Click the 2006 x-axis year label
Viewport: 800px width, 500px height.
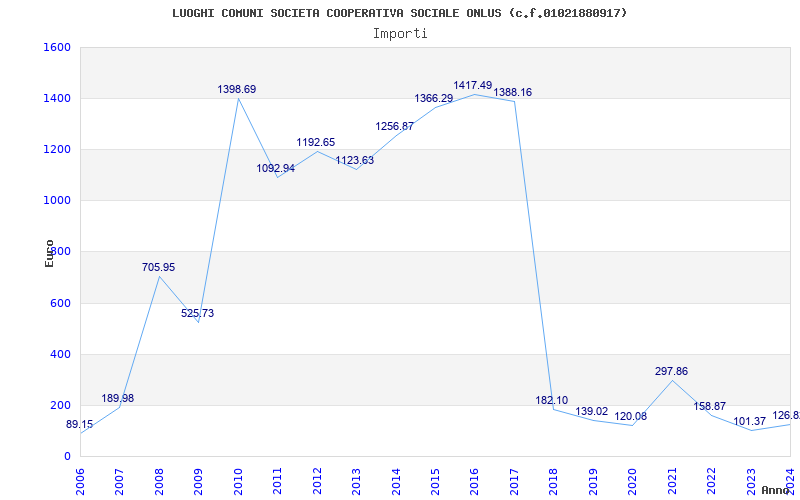click(80, 482)
